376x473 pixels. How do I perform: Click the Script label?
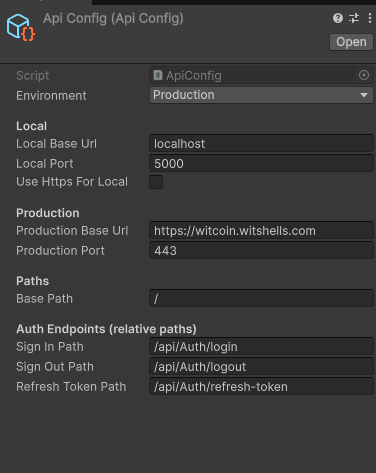[x=33, y=76]
